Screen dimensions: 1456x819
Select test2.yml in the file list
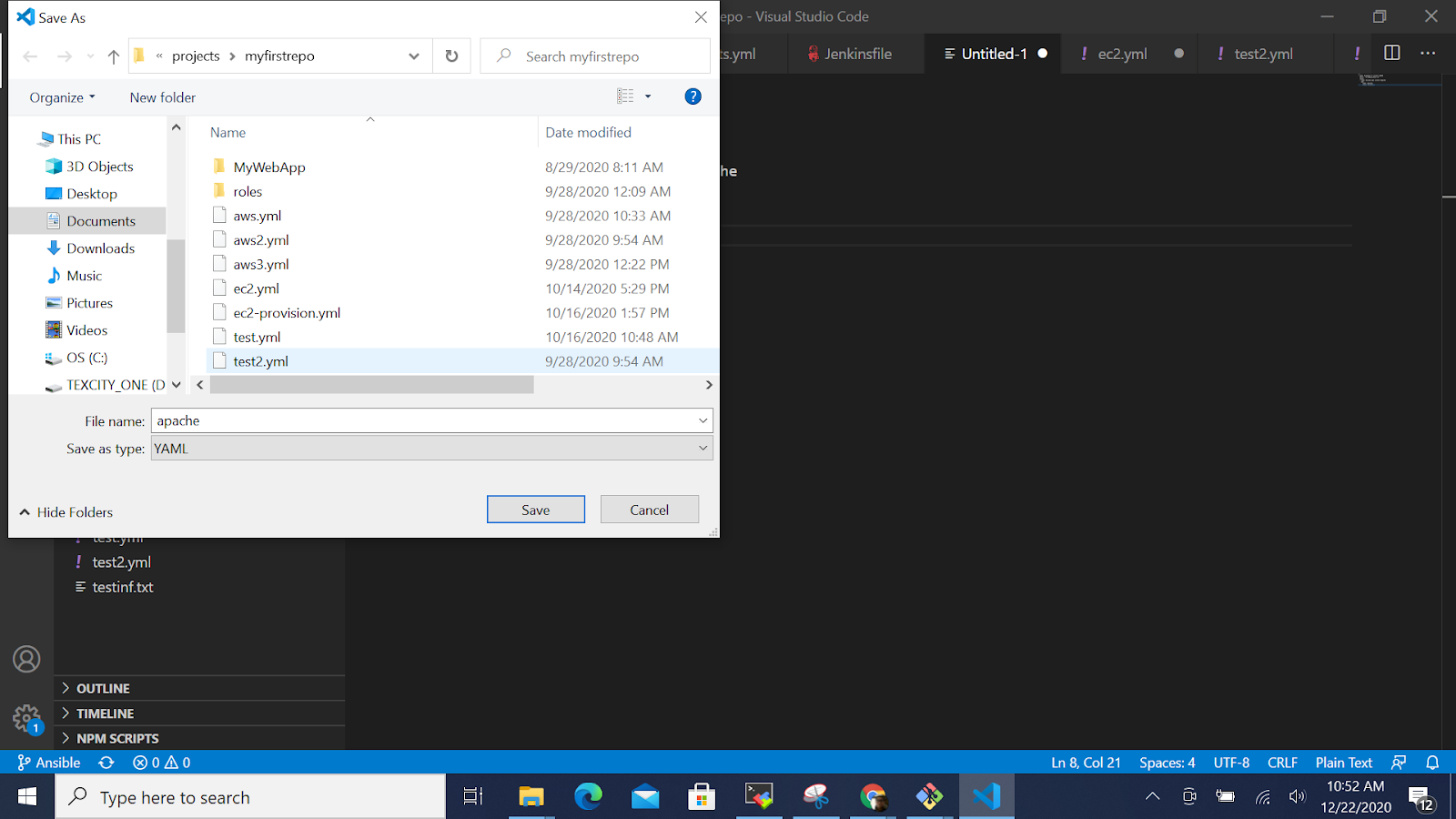pyautogui.click(x=260, y=361)
